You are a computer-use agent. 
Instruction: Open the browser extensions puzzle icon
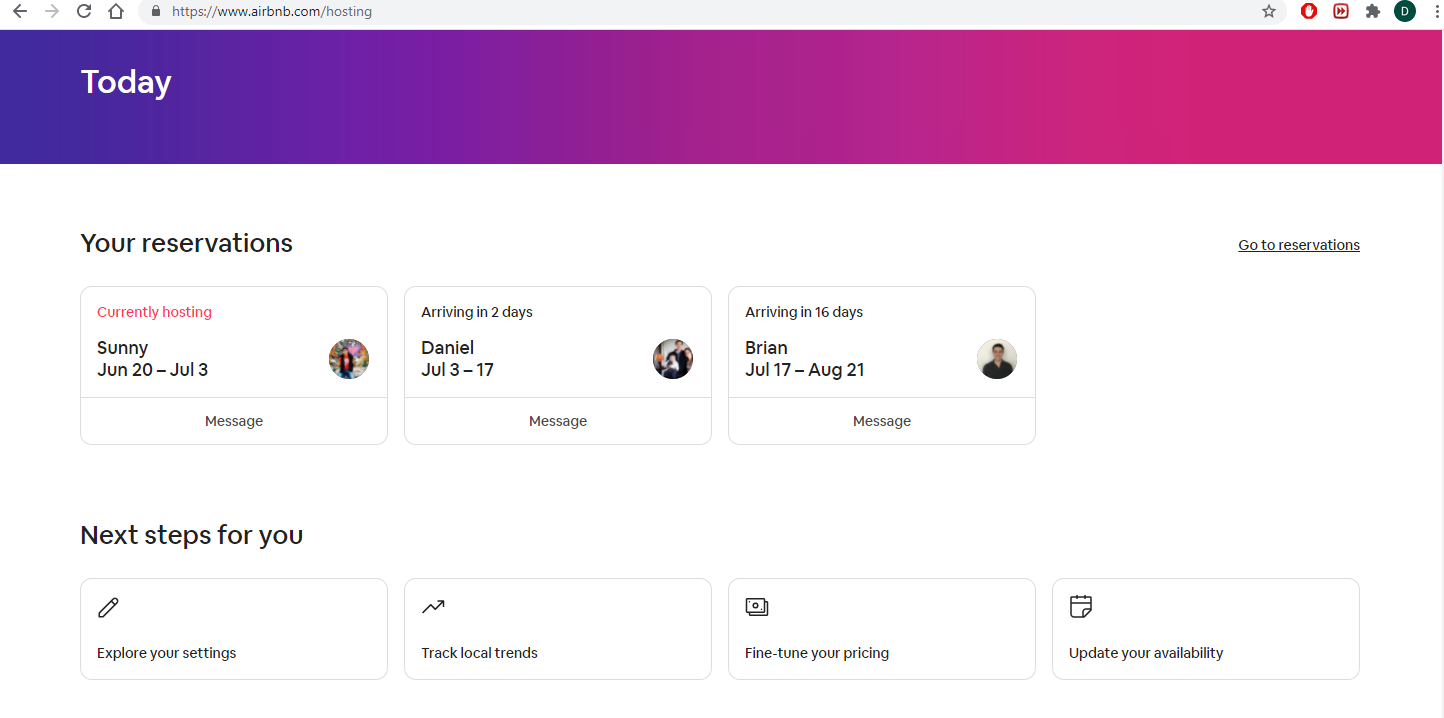(x=1373, y=12)
